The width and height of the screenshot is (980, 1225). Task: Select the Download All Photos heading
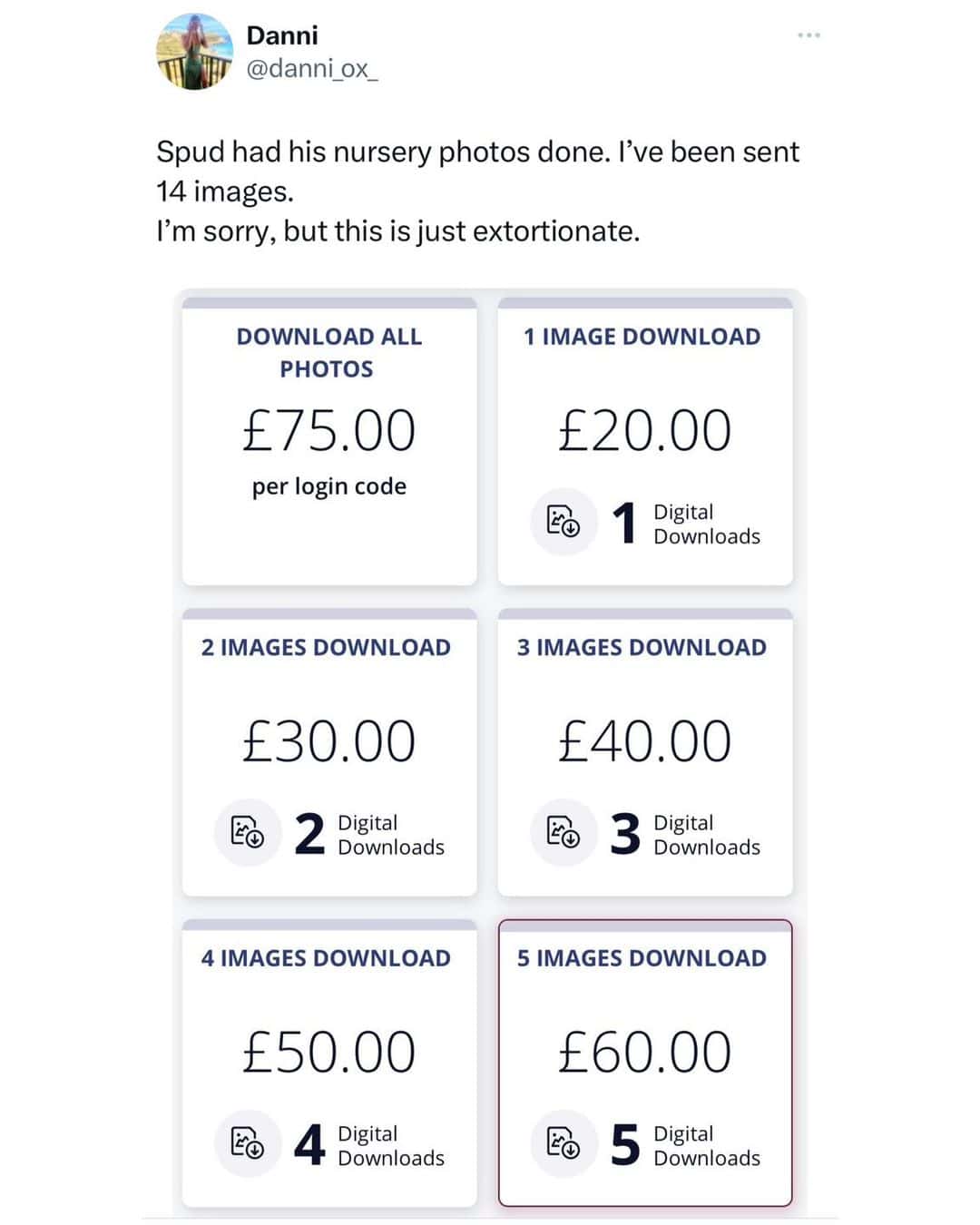coord(328,352)
